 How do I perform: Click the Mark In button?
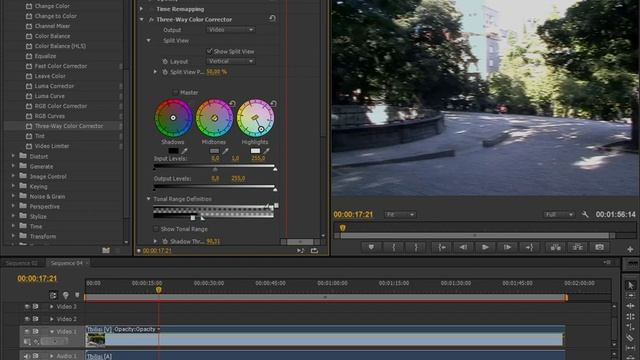(x=393, y=247)
